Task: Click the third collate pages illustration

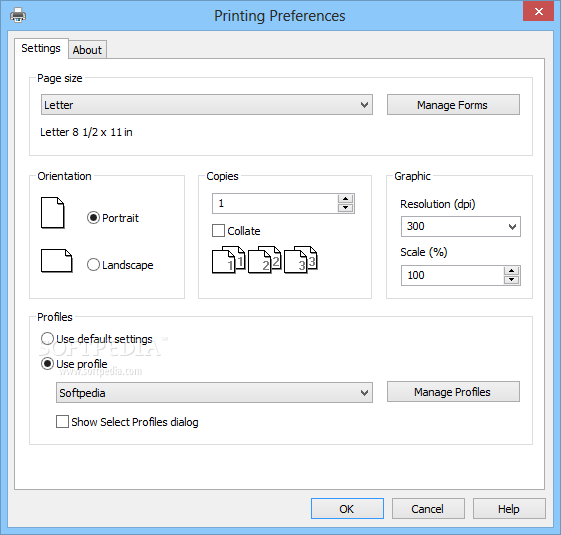Action: click(301, 259)
